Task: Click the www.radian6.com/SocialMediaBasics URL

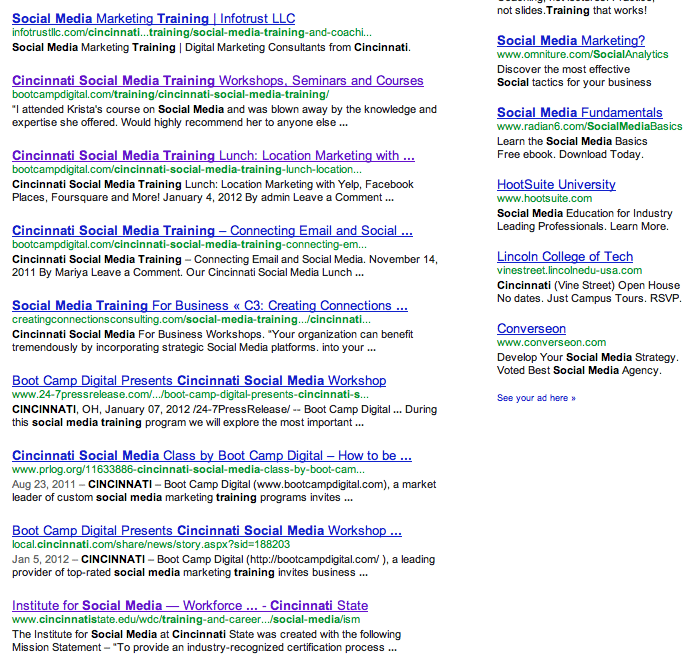Action: tap(589, 126)
